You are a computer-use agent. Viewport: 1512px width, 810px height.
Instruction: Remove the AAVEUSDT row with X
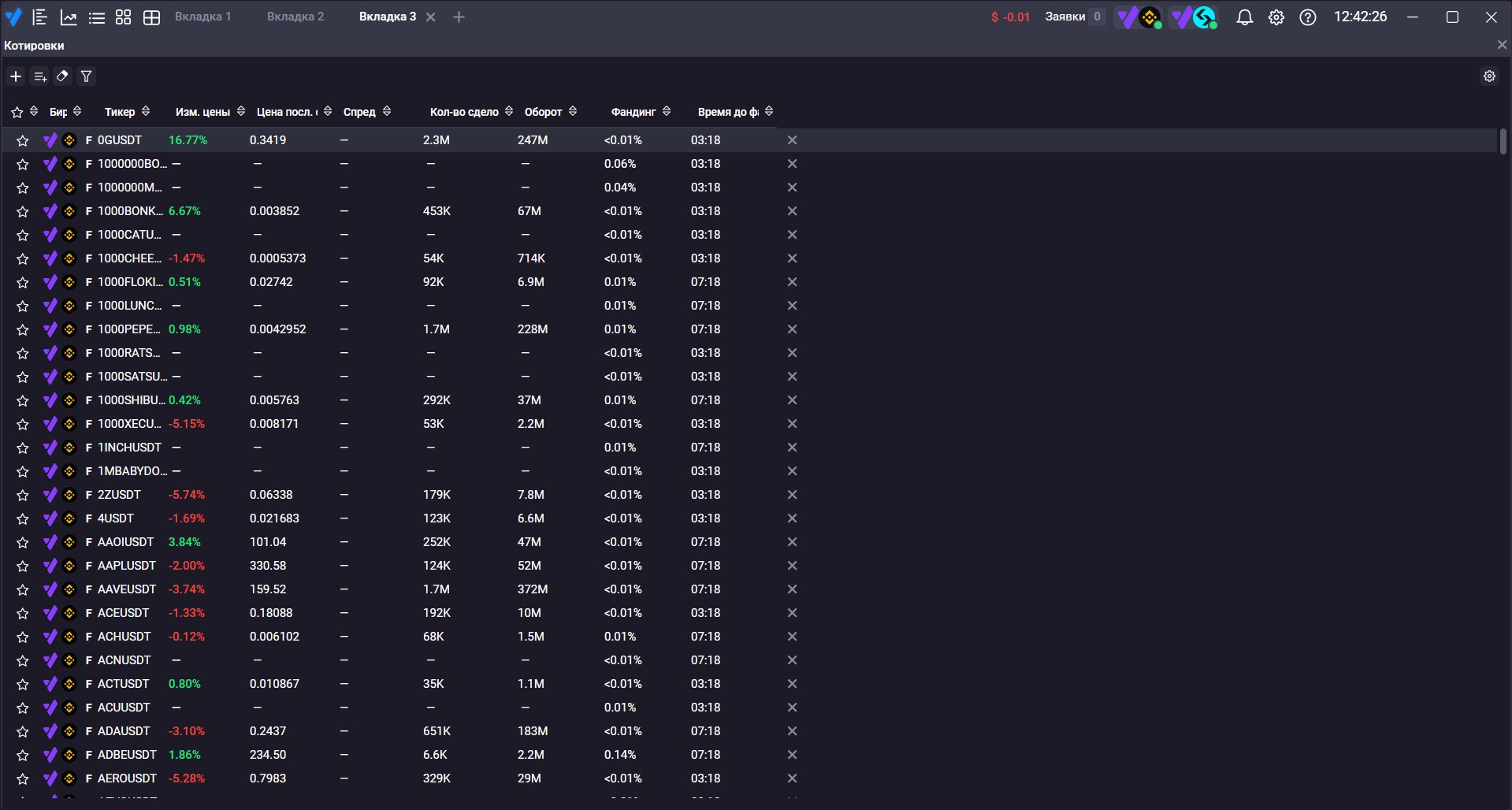click(792, 589)
